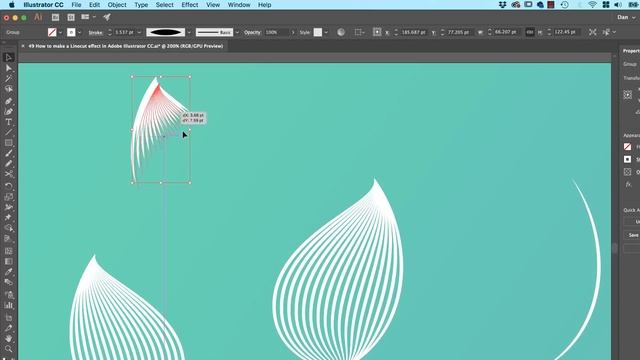Select the Rectangle tool

click(9, 143)
